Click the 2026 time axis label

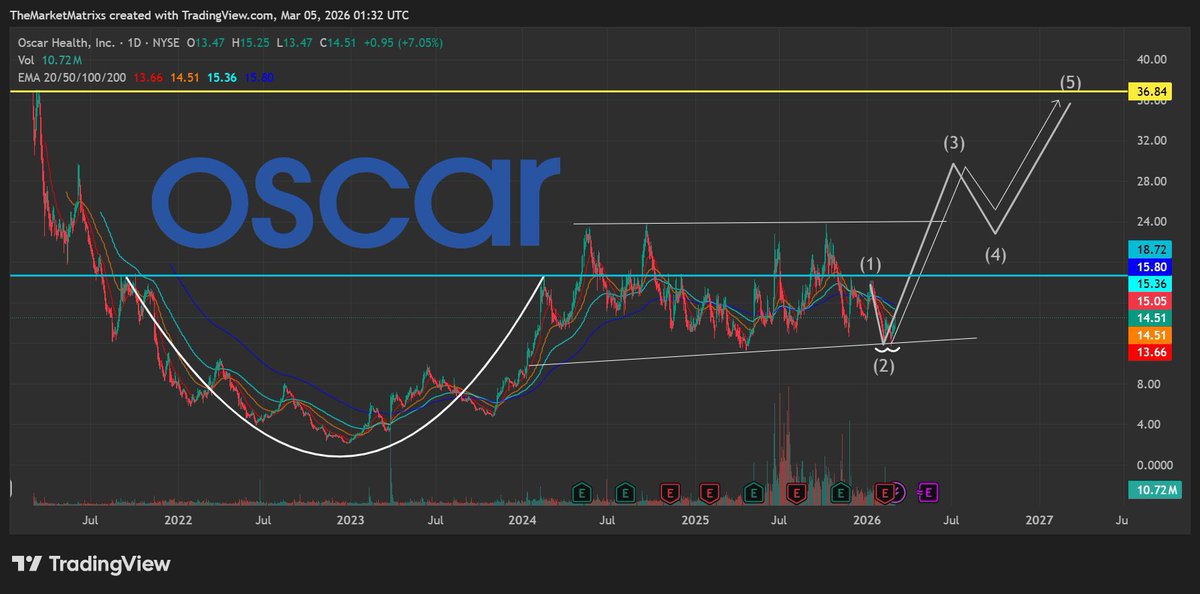[867, 520]
